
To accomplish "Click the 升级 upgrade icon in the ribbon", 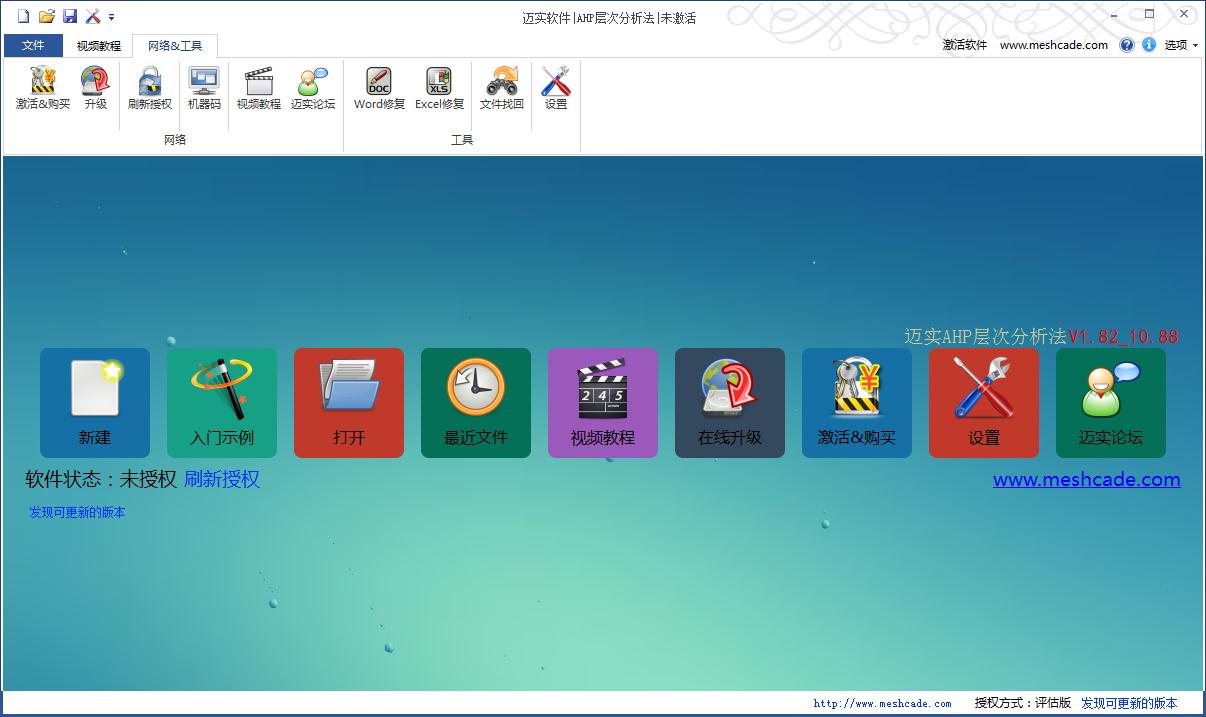I will [x=95, y=88].
